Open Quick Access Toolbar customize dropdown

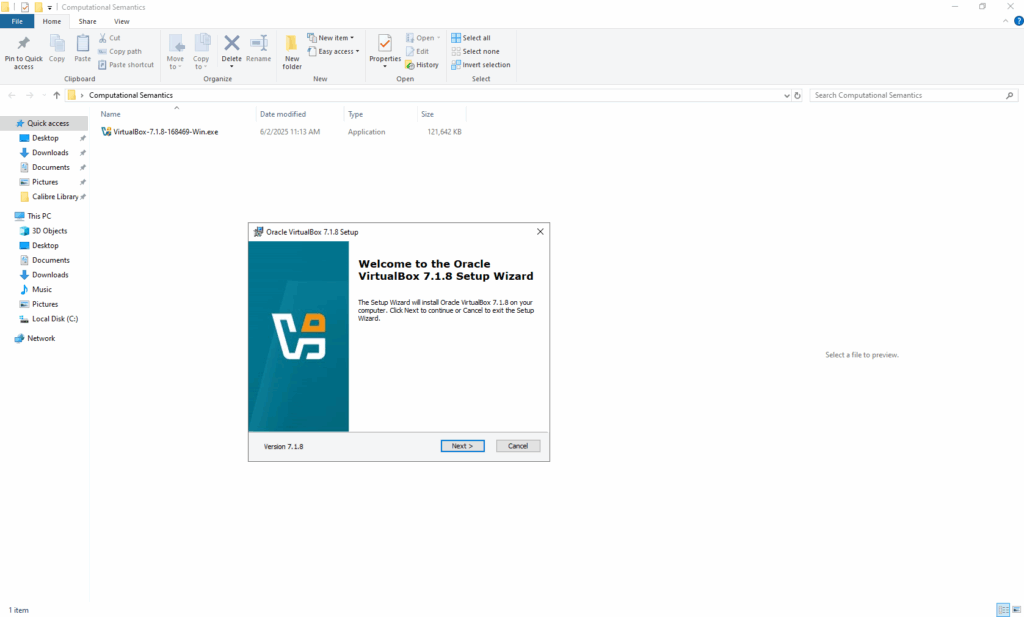tap(49, 7)
